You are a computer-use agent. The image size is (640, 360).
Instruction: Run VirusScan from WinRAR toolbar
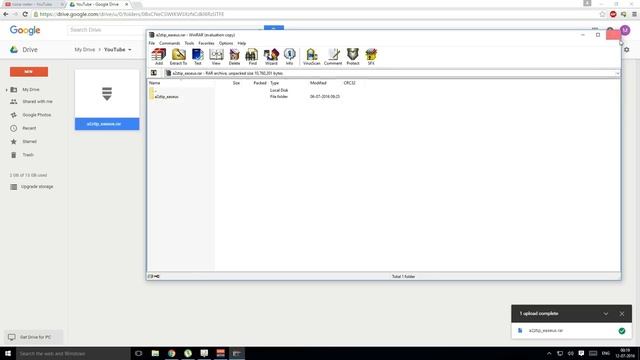coord(311,56)
